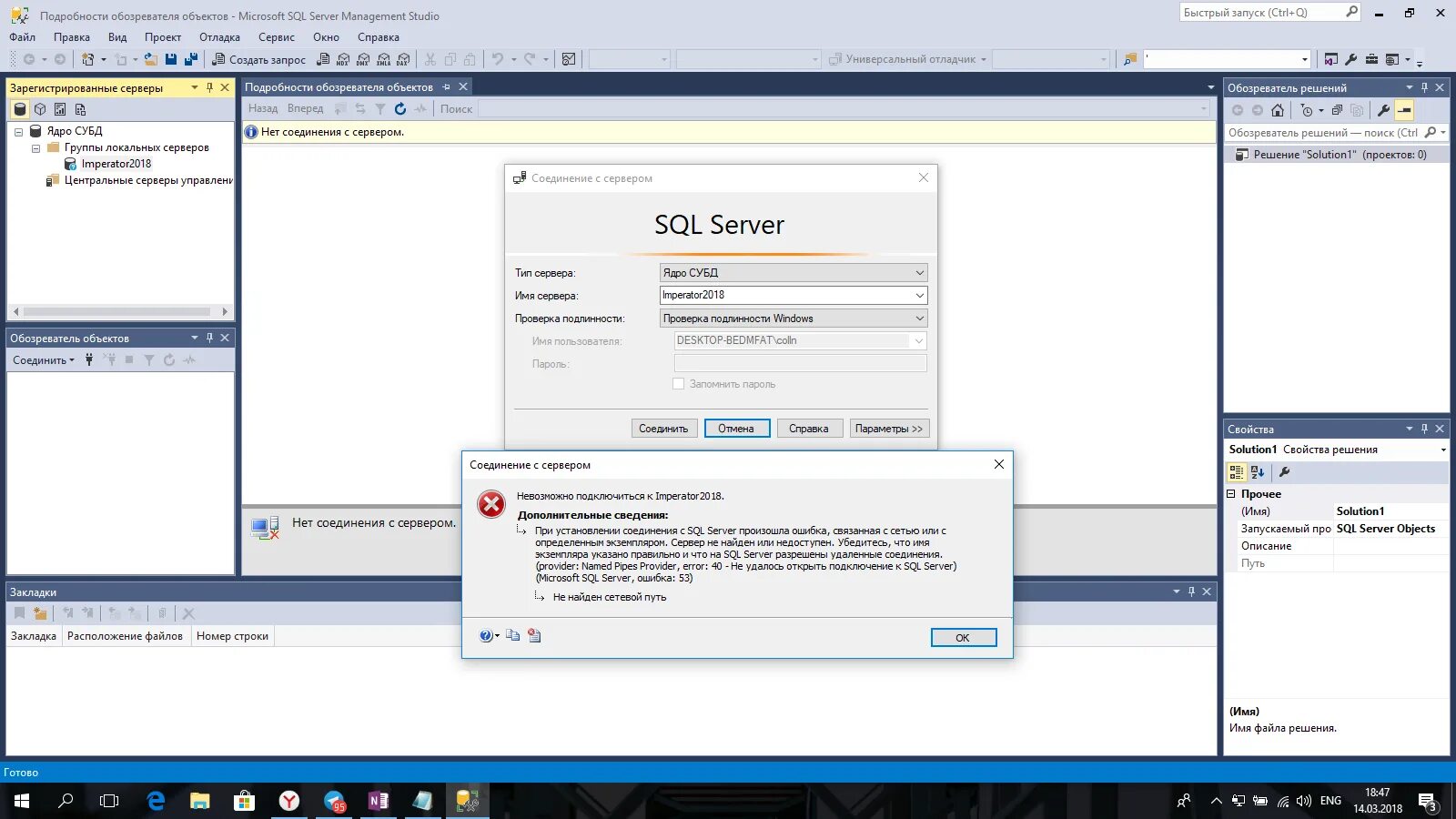
Task: Open a new XMLA query
Action: (x=383, y=59)
